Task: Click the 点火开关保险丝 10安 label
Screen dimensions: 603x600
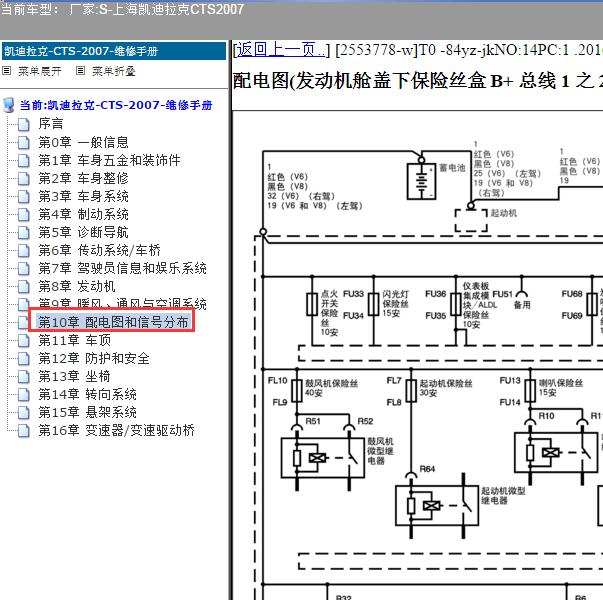Action: pos(330,313)
